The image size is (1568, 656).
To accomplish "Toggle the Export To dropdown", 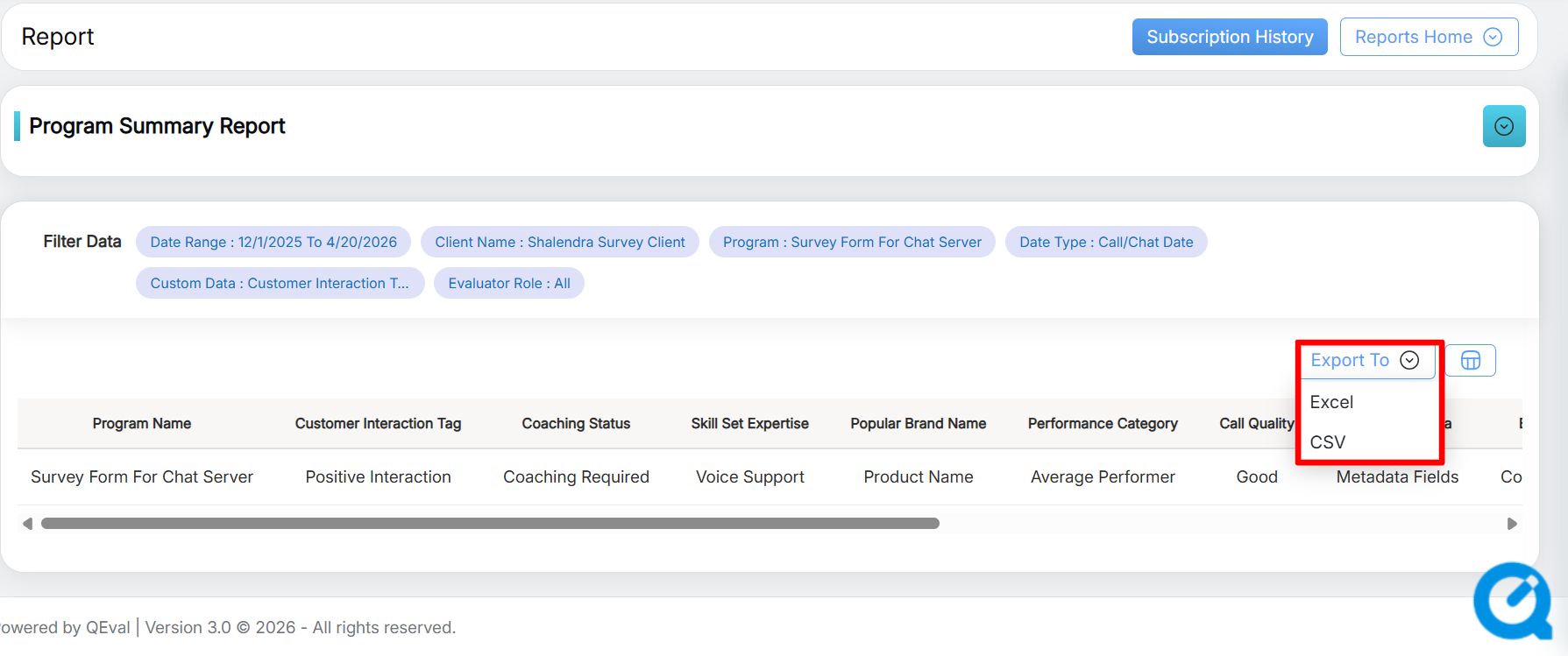I will (1365, 361).
